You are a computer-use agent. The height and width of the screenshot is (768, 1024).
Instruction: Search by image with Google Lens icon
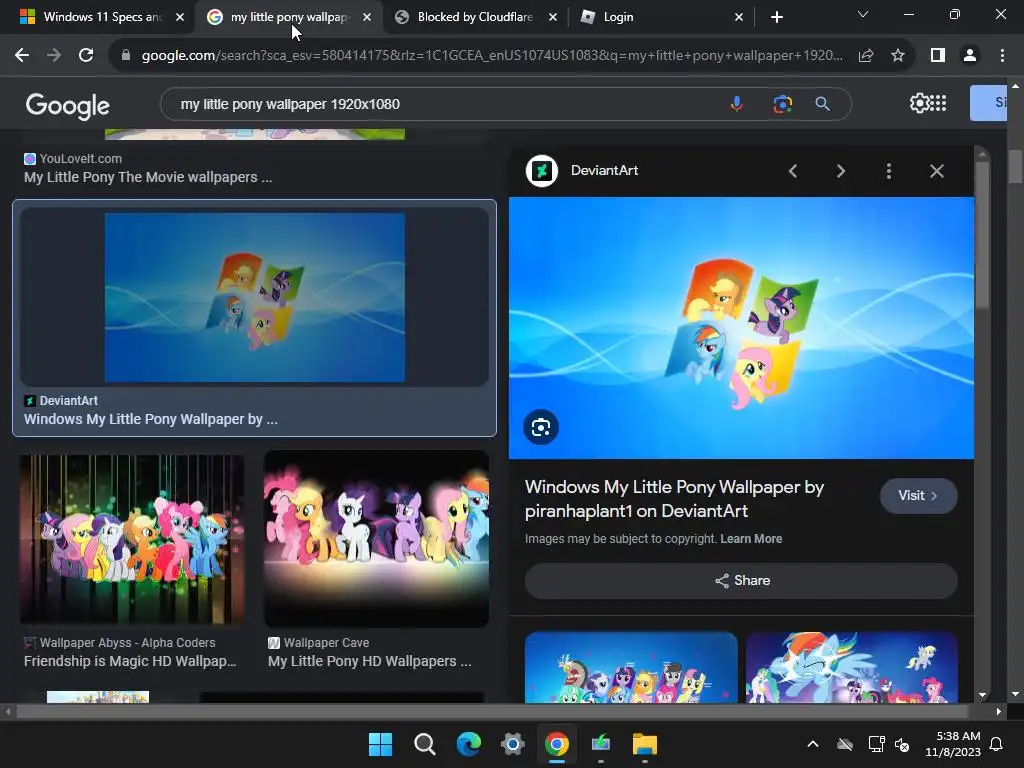782,104
